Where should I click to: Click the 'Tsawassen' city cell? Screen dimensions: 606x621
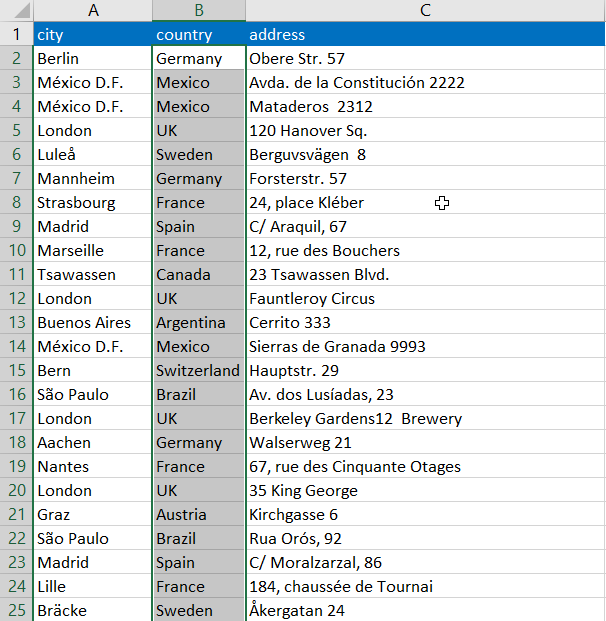(93, 274)
